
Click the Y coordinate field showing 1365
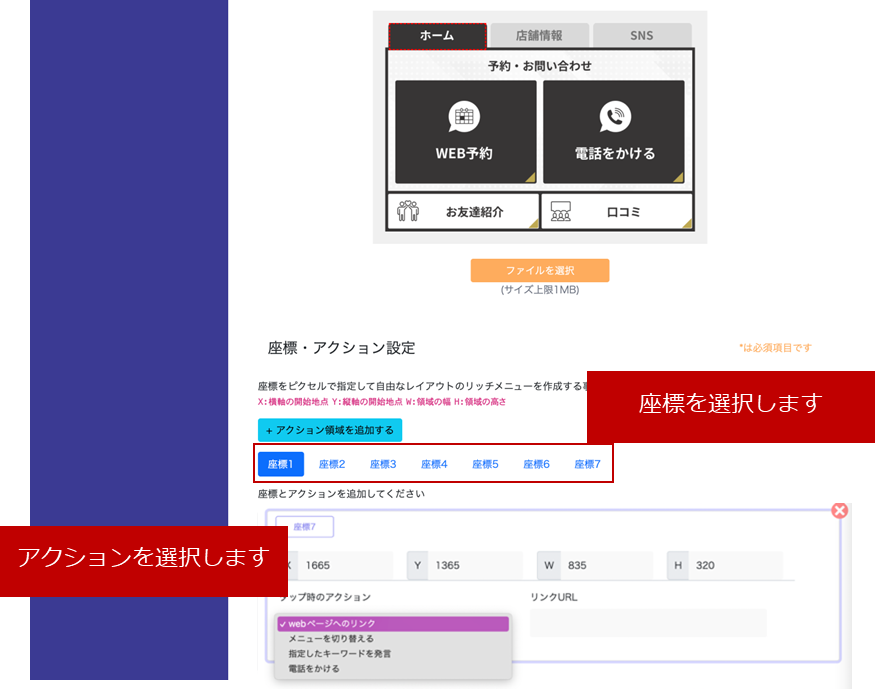476,565
